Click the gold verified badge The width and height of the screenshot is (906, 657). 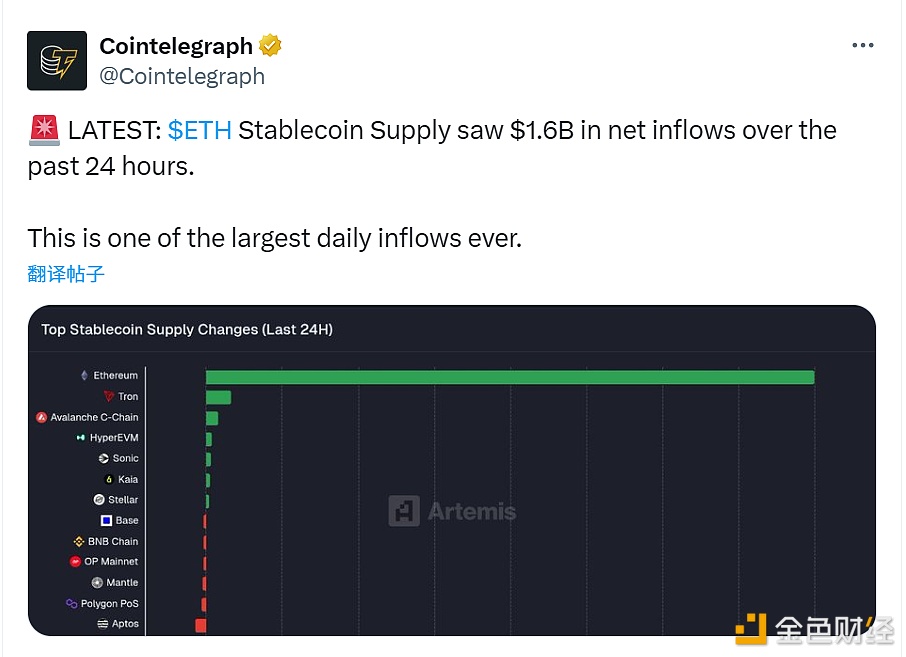click(x=271, y=46)
